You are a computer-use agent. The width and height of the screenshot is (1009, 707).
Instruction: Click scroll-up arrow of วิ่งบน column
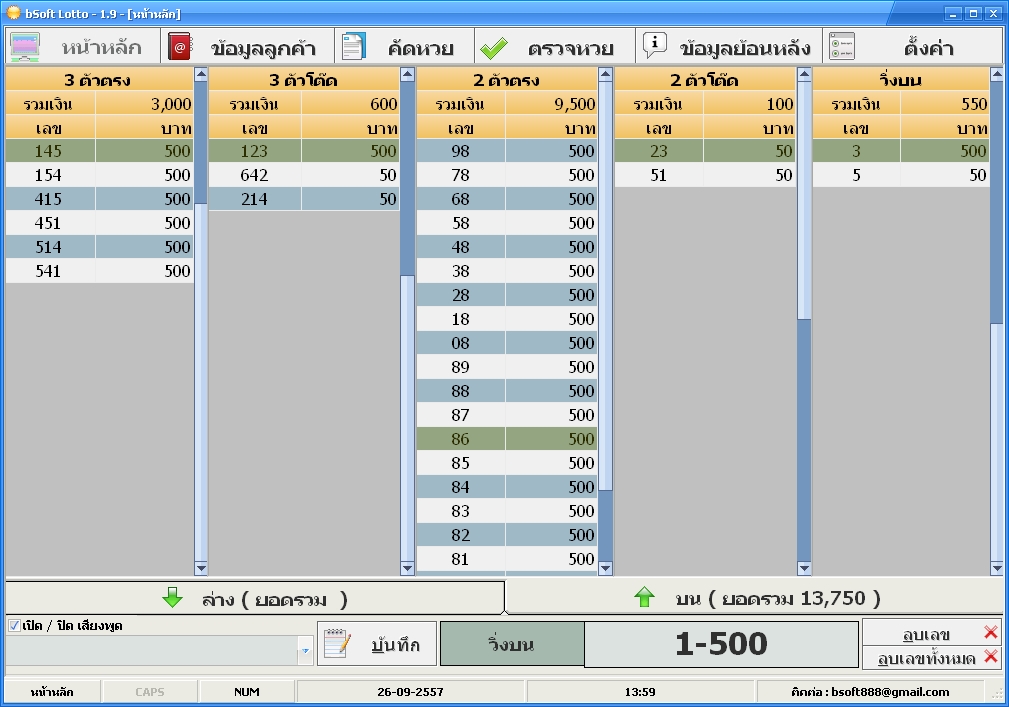996,74
